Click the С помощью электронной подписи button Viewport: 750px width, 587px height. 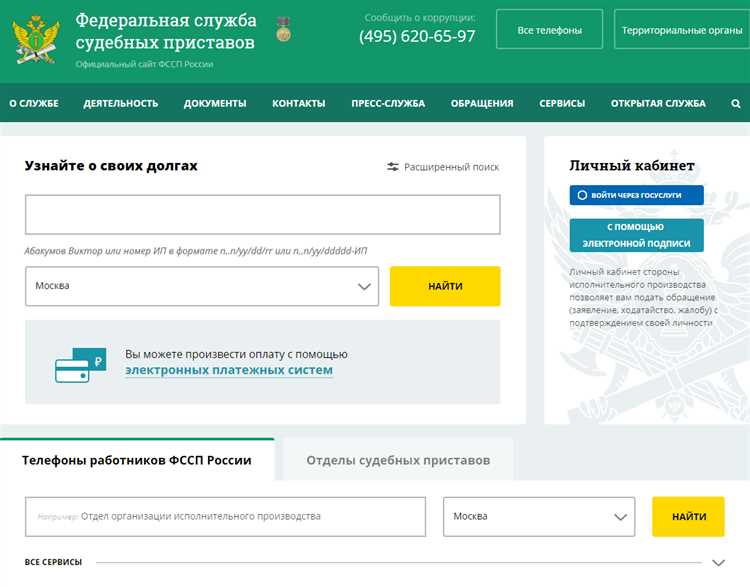click(x=636, y=235)
